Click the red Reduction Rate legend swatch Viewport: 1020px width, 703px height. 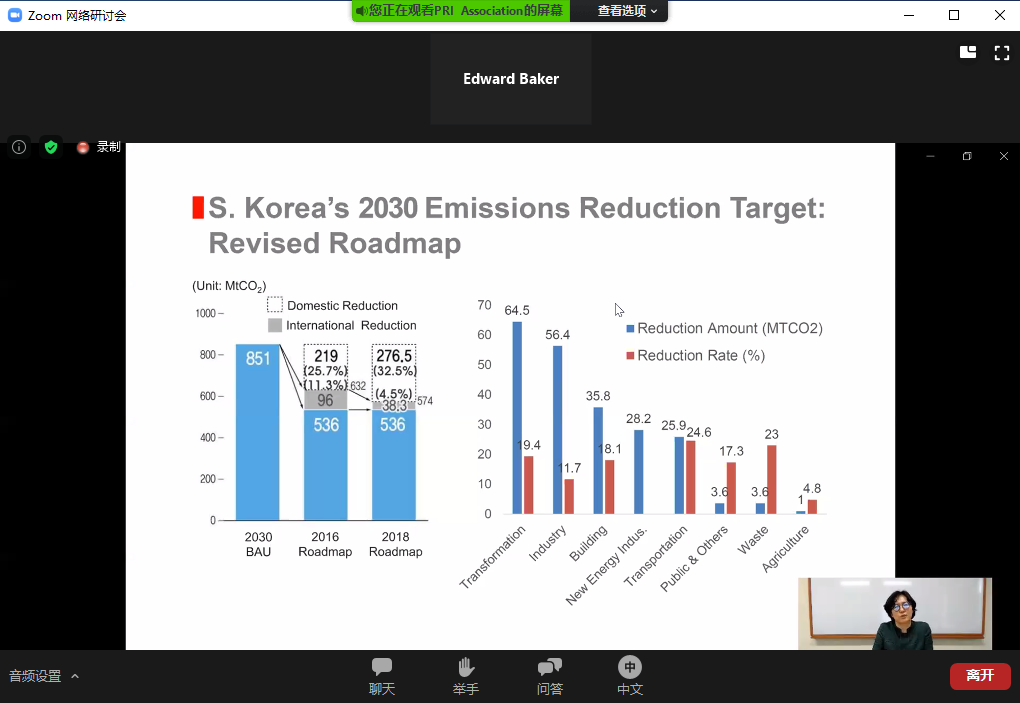pyautogui.click(x=630, y=356)
